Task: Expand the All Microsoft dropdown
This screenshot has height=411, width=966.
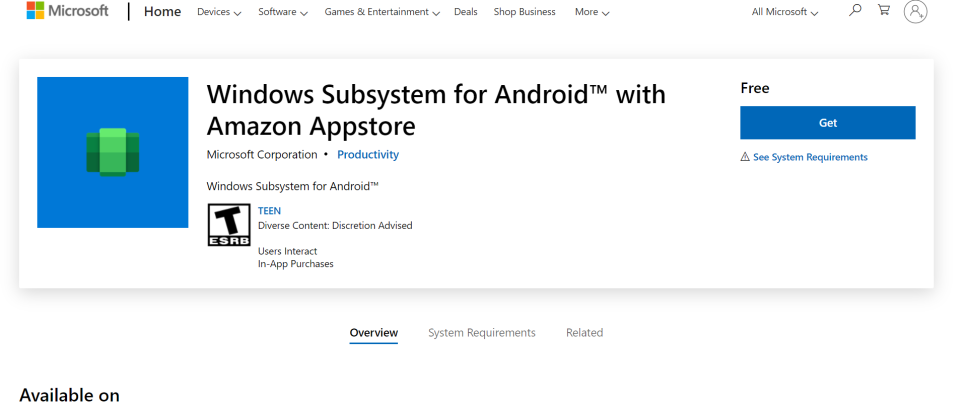Action: [x=785, y=12]
